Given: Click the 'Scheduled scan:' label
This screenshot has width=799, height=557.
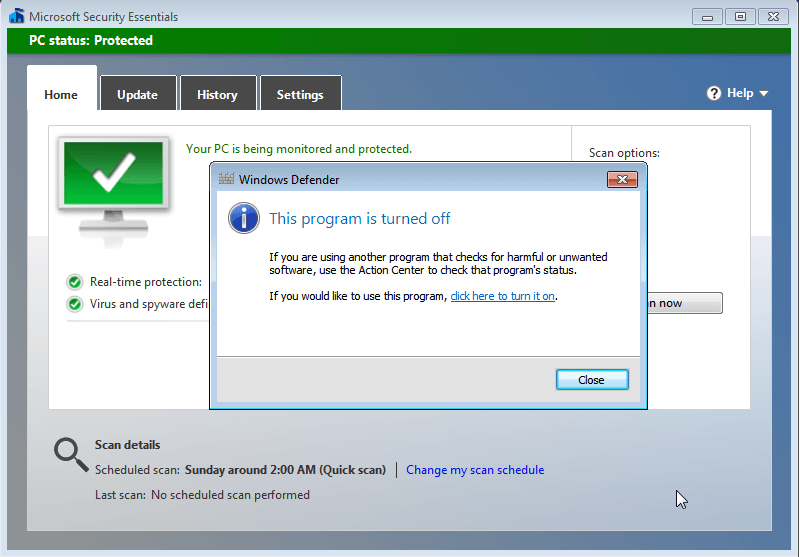Looking at the screenshot, I should (137, 470).
